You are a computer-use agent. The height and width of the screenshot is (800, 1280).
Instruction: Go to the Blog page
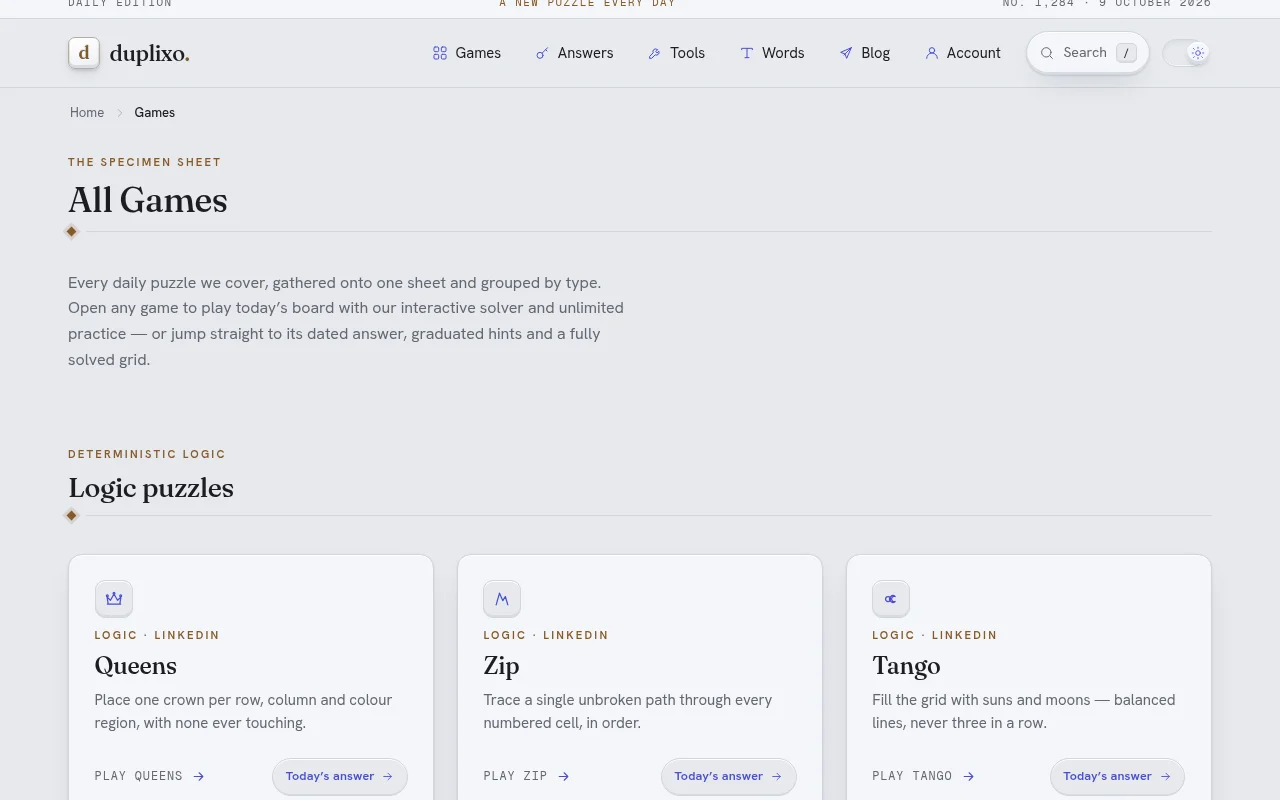[x=865, y=53]
